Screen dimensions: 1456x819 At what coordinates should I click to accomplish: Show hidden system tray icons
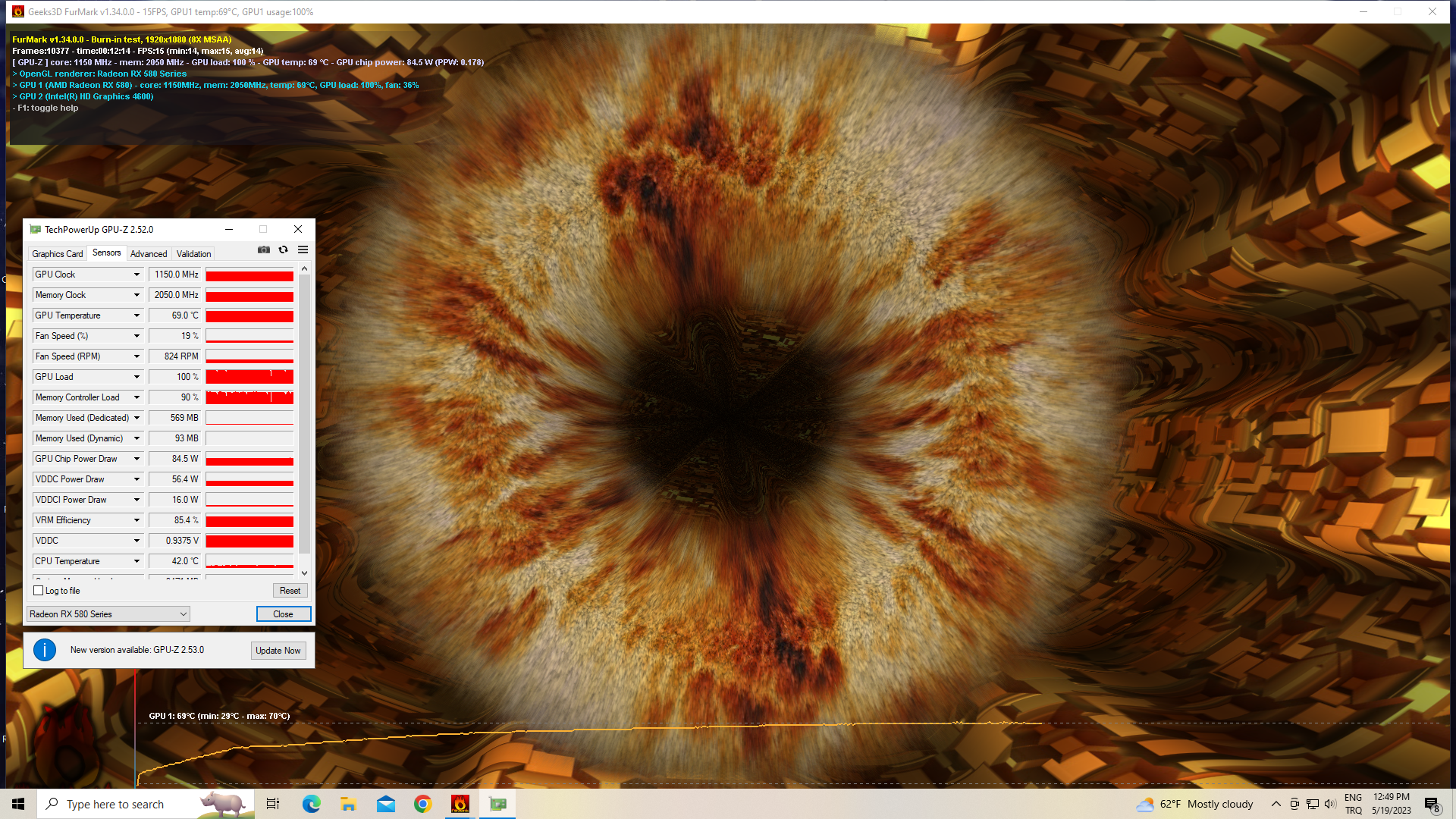(1276, 804)
